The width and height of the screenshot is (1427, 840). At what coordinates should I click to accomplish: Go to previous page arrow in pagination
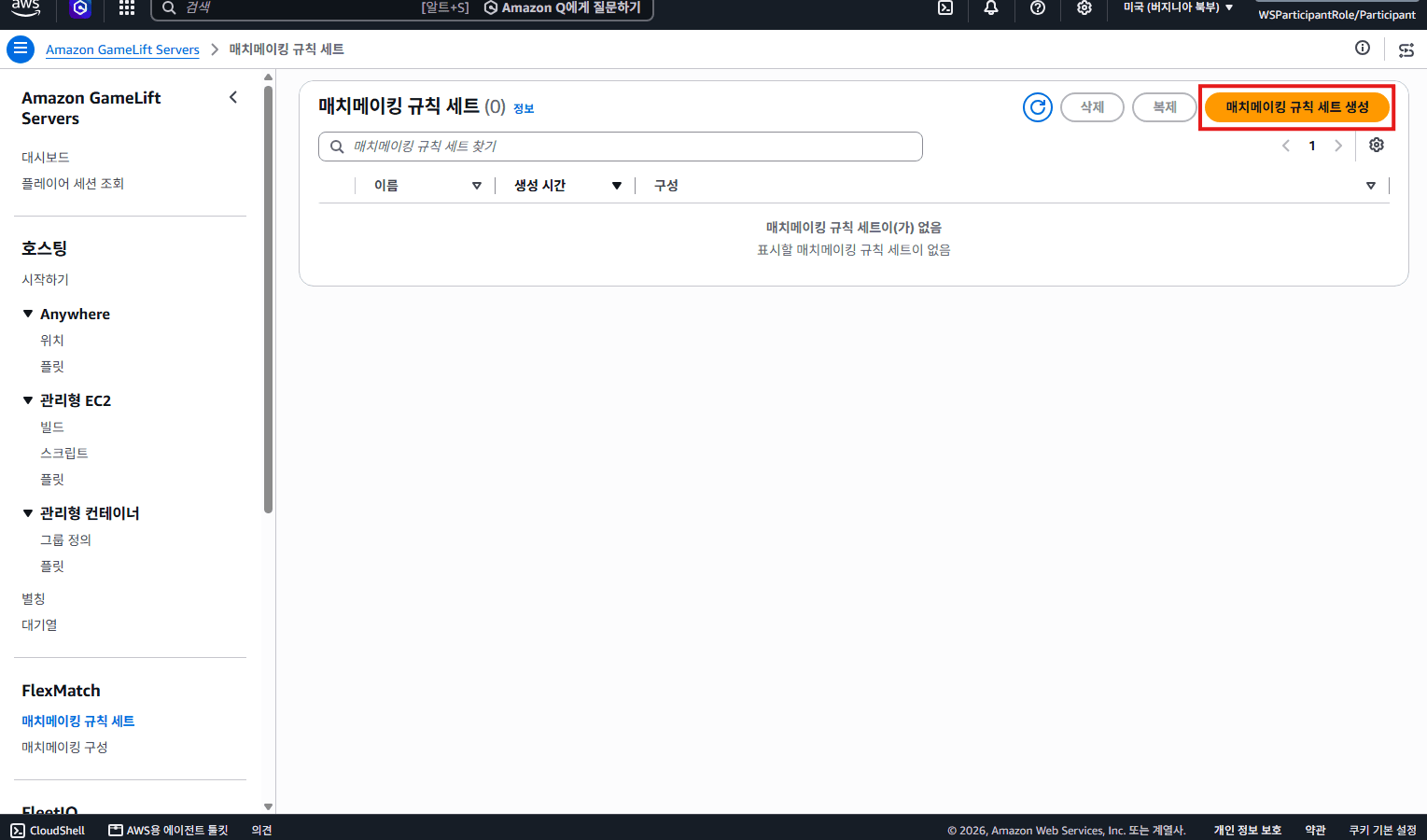click(1286, 146)
